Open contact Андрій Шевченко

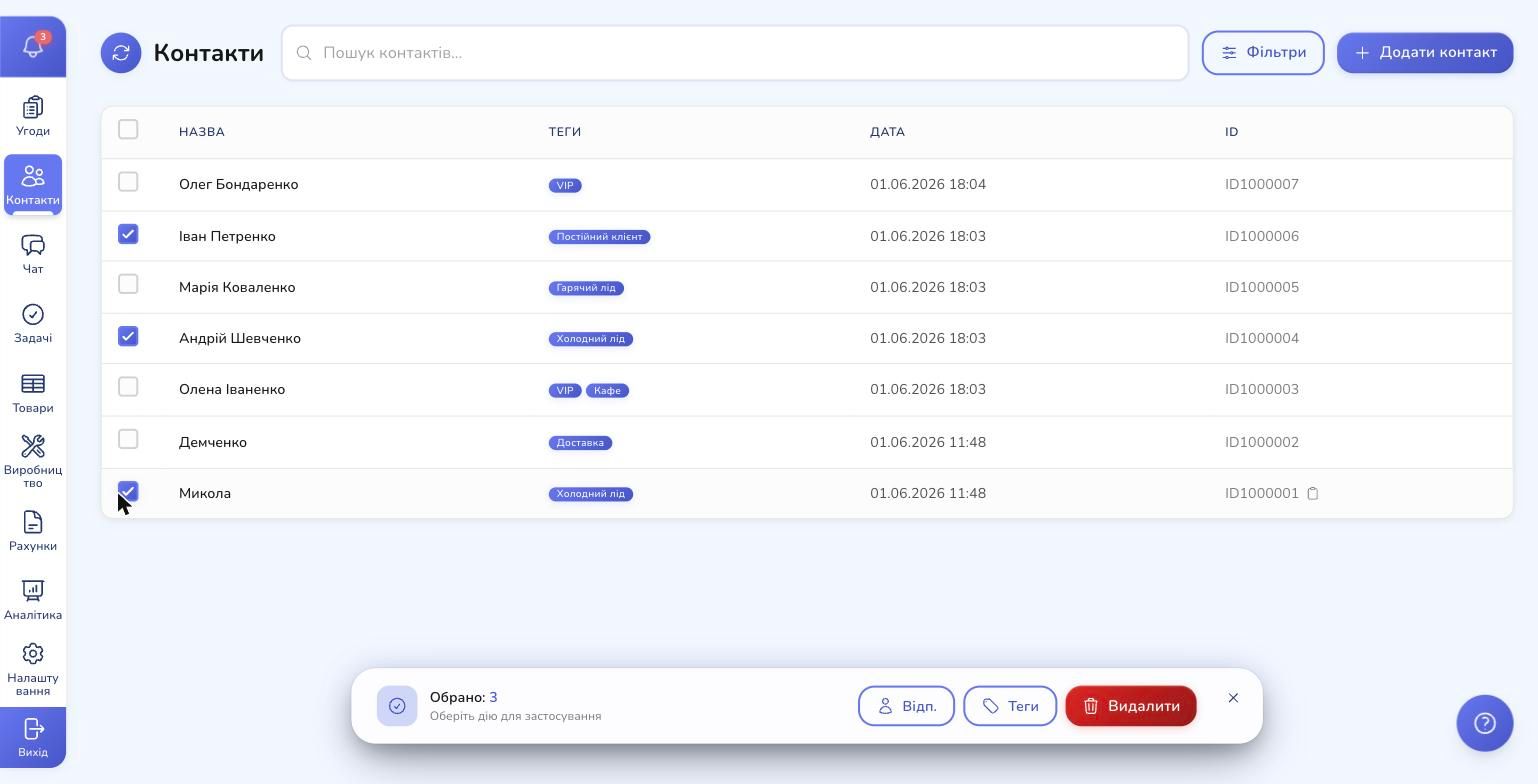pos(240,338)
